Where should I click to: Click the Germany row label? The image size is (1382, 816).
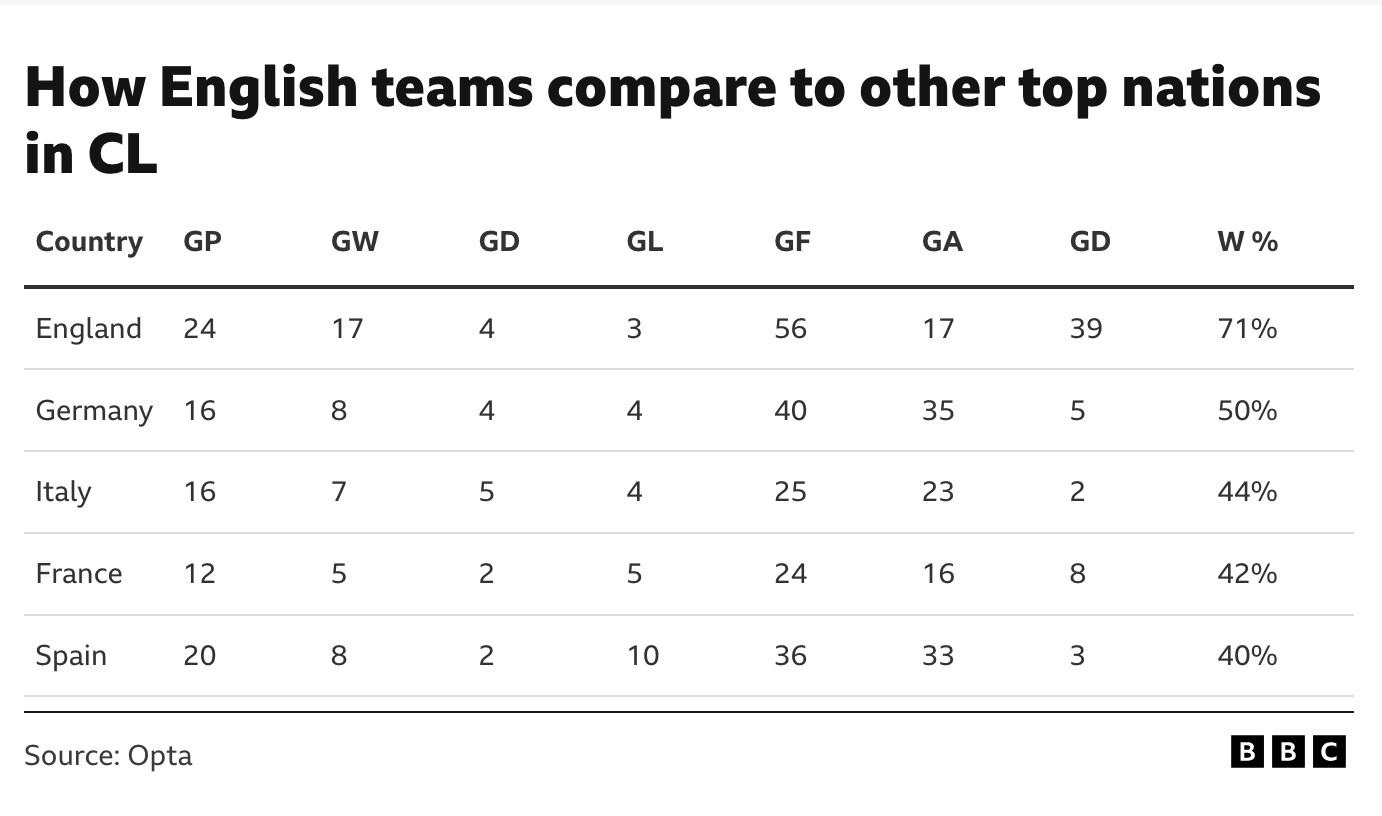click(x=94, y=411)
